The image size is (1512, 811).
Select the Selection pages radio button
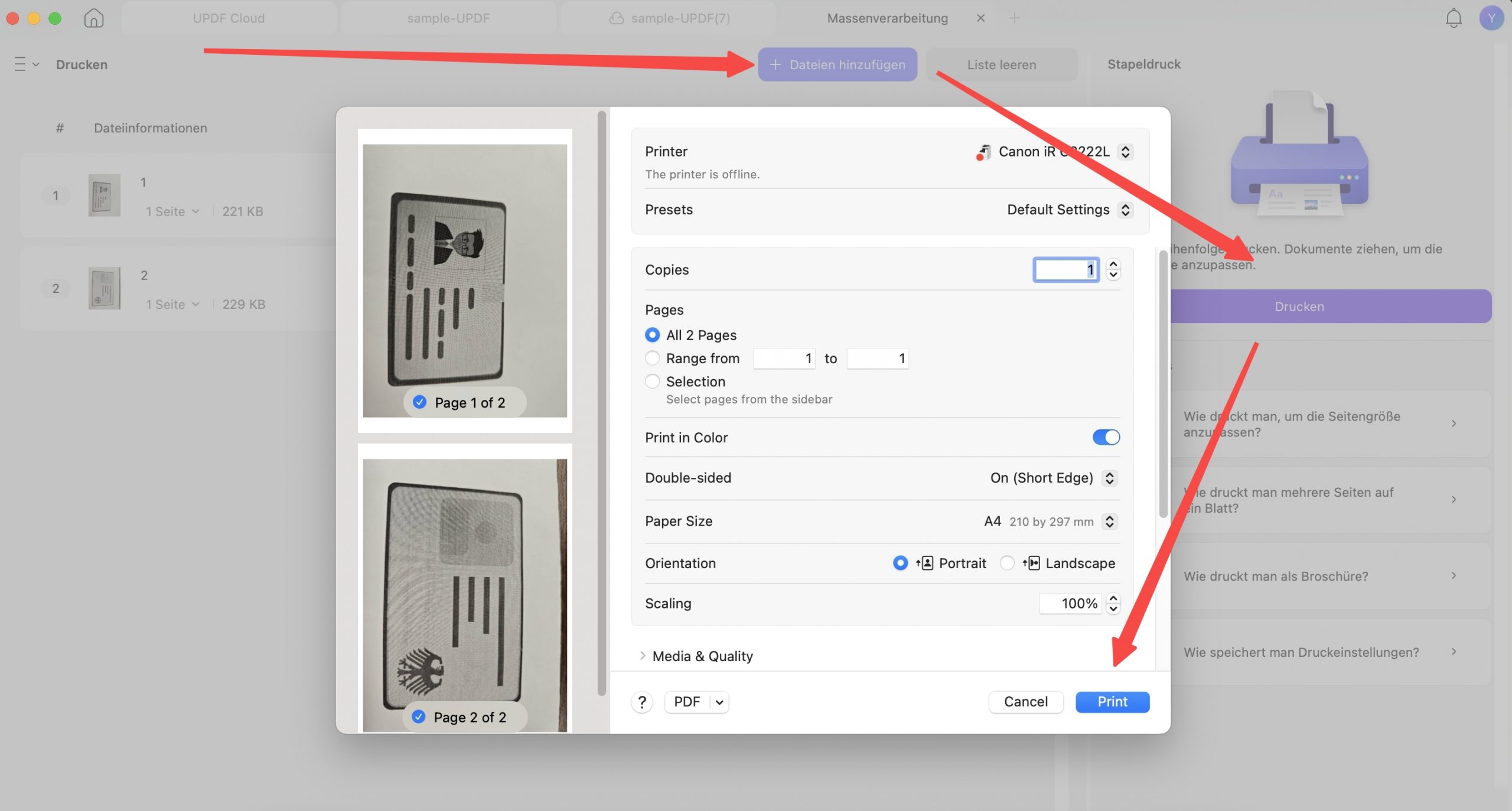tap(652, 381)
